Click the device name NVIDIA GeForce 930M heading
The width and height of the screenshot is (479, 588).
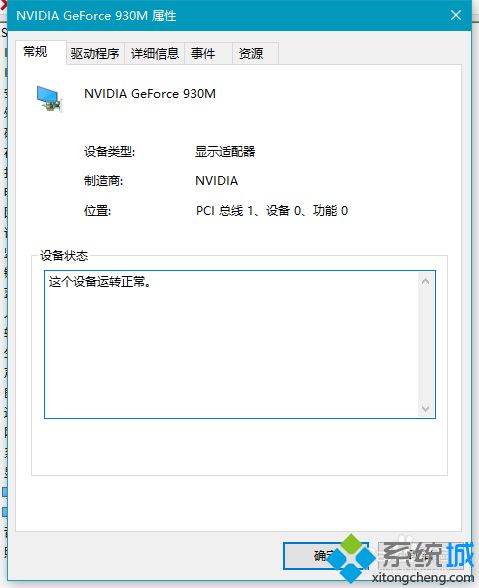coord(150,94)
